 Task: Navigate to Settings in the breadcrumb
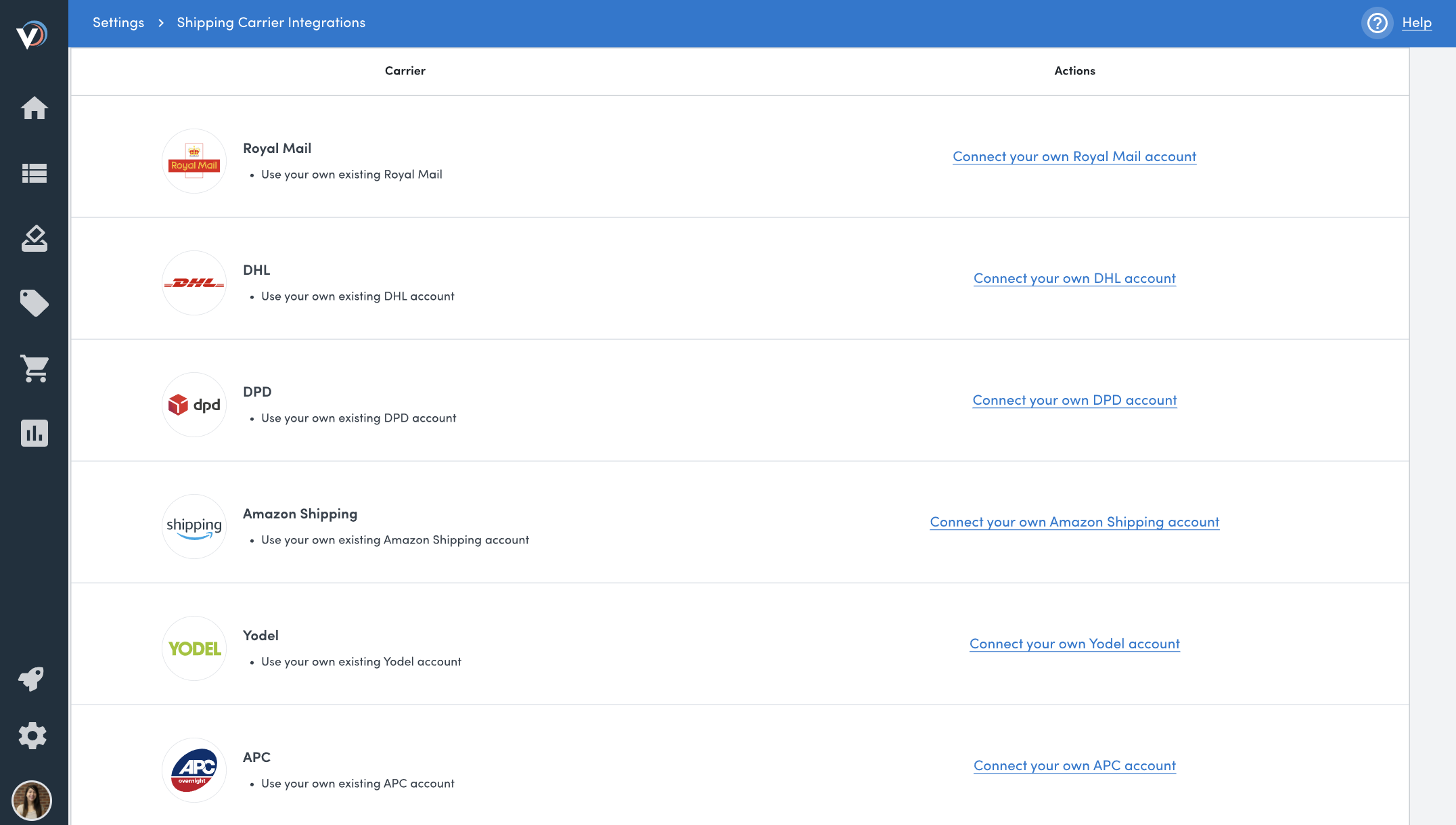tap(118, 22)
